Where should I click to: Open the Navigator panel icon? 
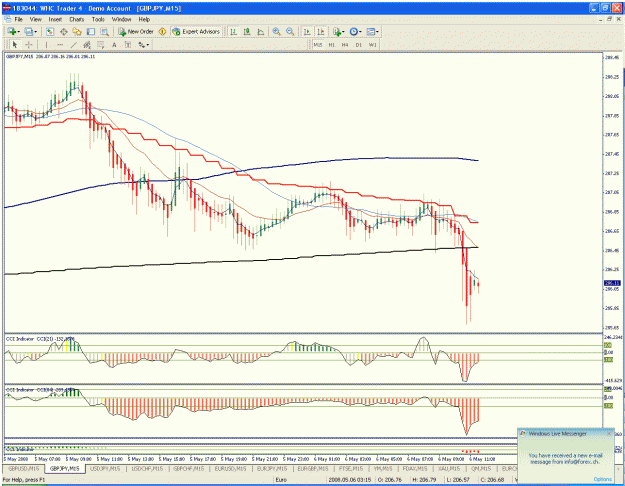77,31
